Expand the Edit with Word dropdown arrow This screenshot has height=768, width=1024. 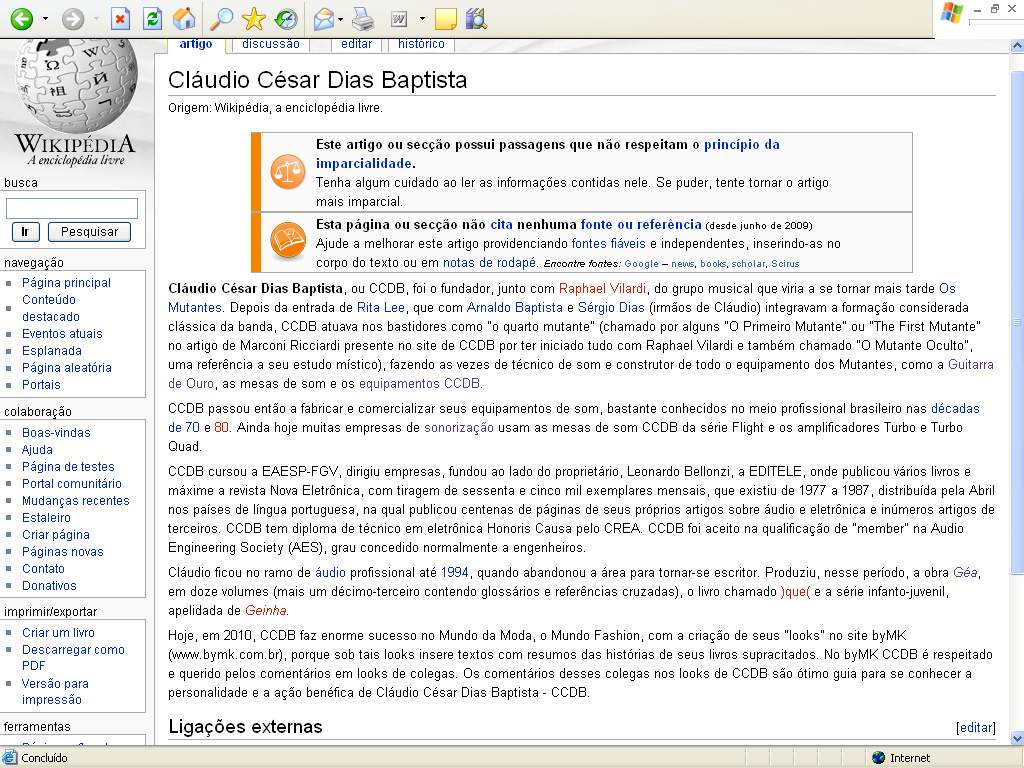(x=422, y=19)
